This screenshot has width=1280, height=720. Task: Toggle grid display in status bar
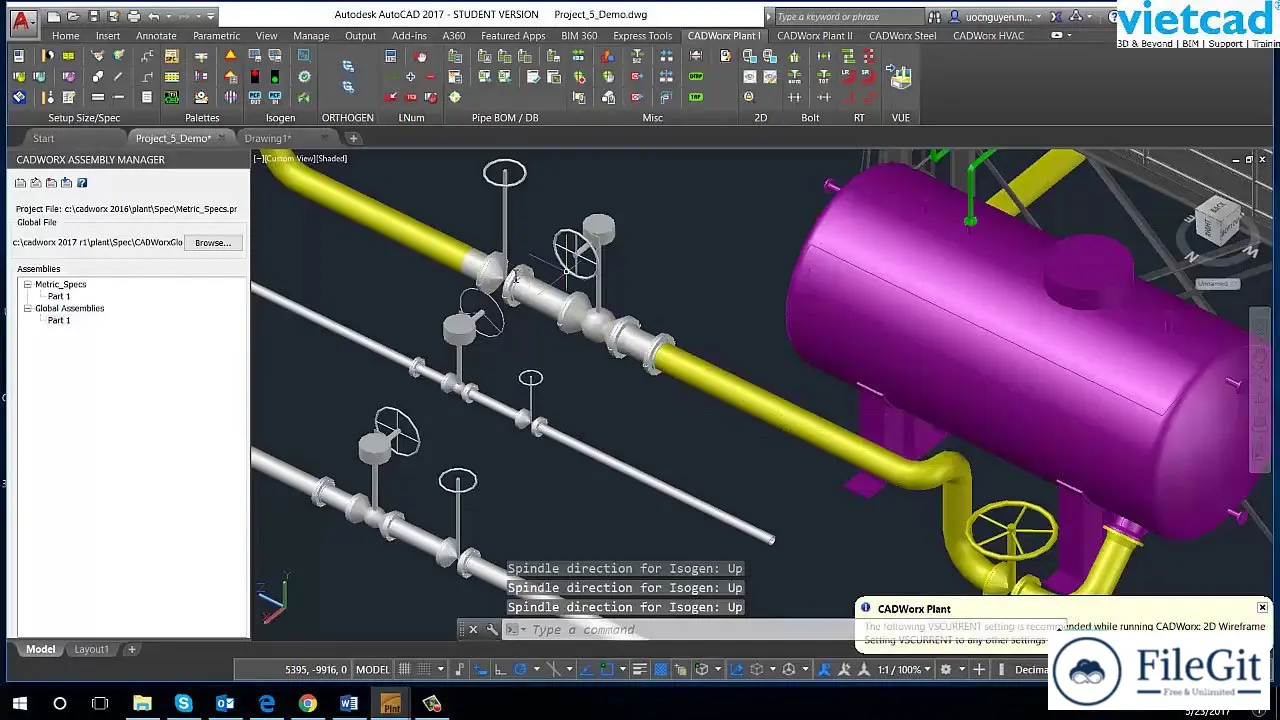point(404,669)
